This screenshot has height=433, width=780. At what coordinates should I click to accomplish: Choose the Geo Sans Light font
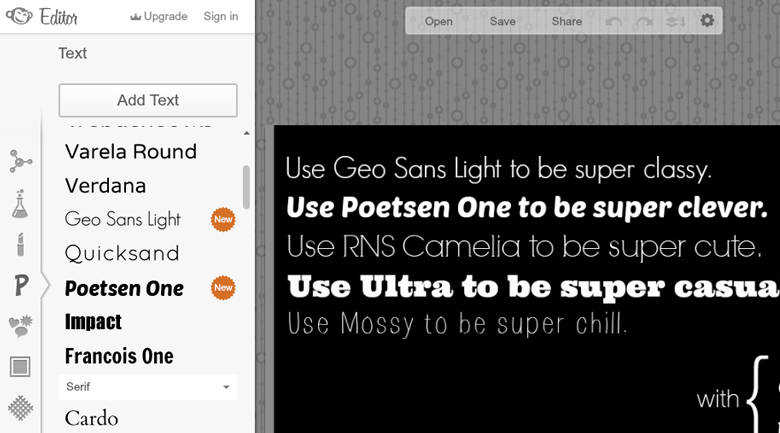(123, 219)
